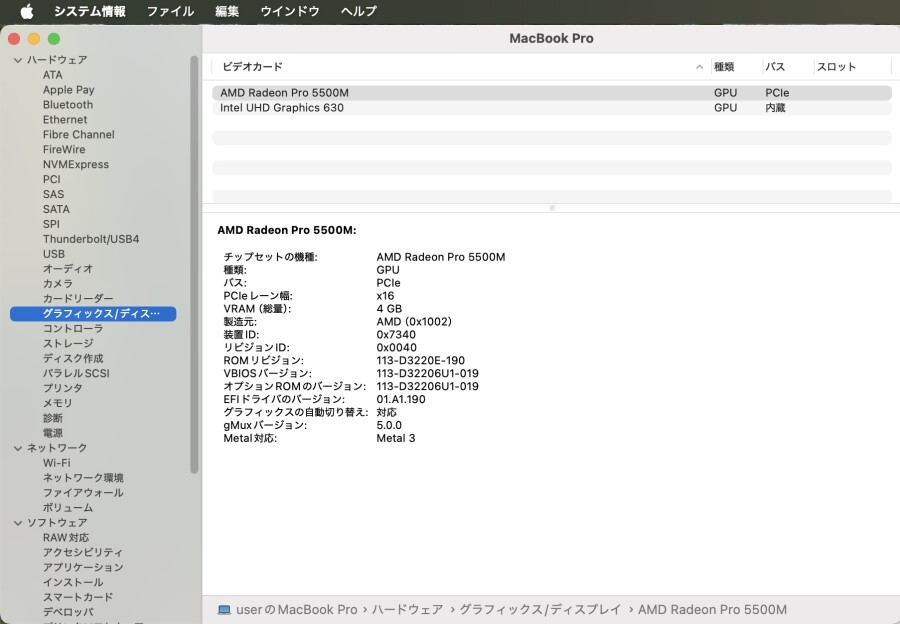900x624 pixels.
Task: Collapse the ネットワーク section
Action: (x=18, y=448)
